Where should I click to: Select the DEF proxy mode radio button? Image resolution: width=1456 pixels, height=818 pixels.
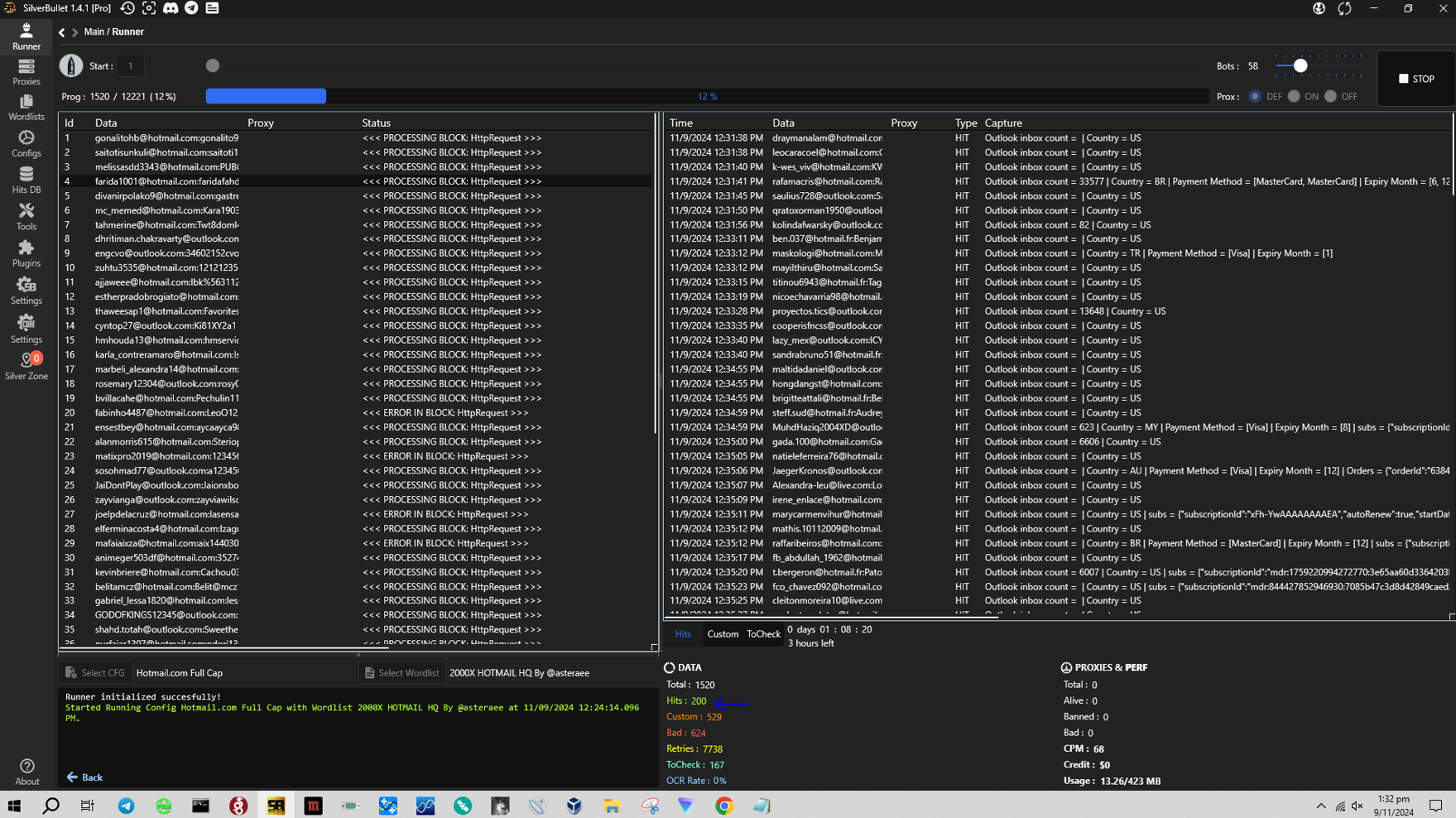(x=1255, y=96)
